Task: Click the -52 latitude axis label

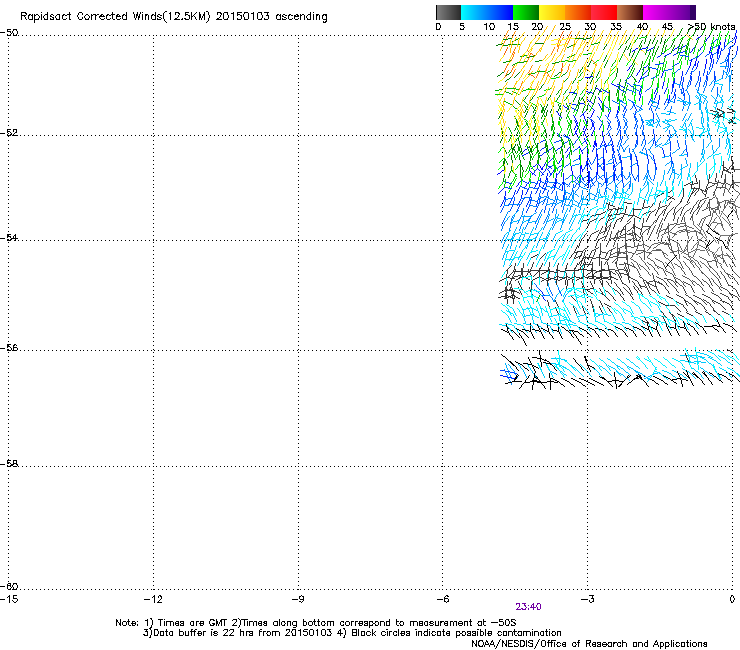Action: pos(9,133)
